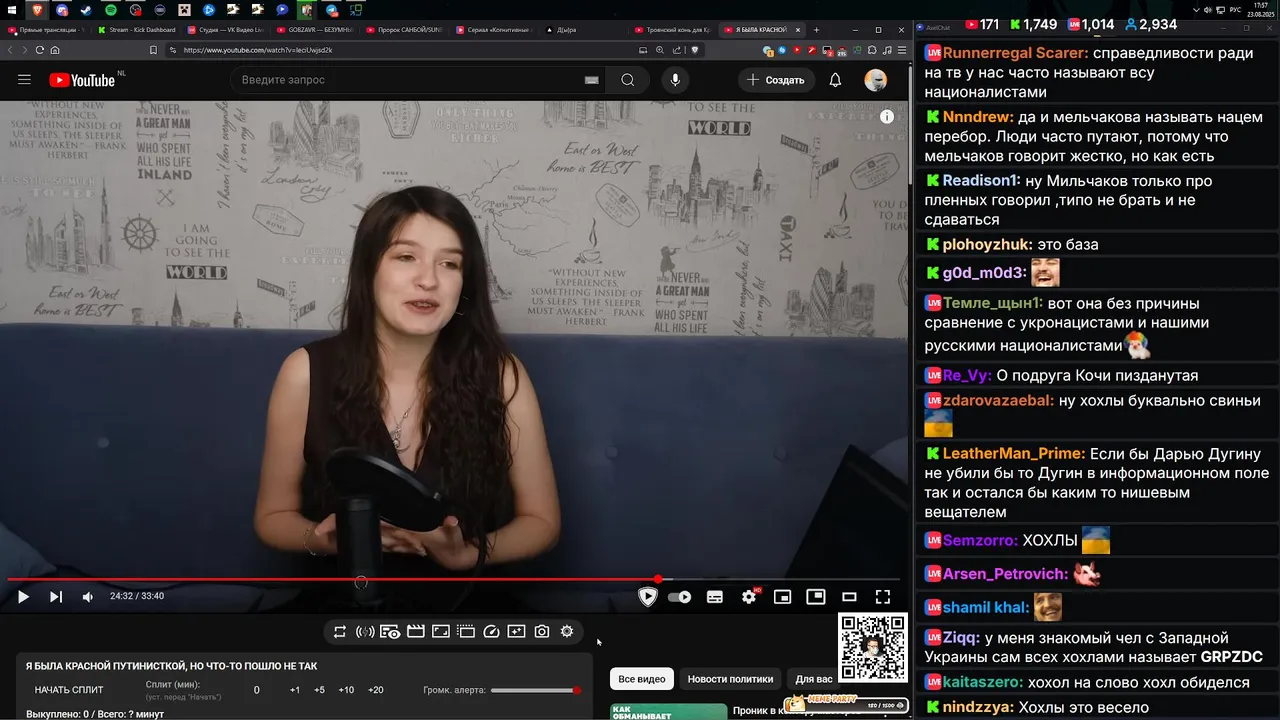The width and height of the screenshot is (1280, 720).
Task: Switch to GOBZAVR browser tab
Action: (x=314, y=30)
